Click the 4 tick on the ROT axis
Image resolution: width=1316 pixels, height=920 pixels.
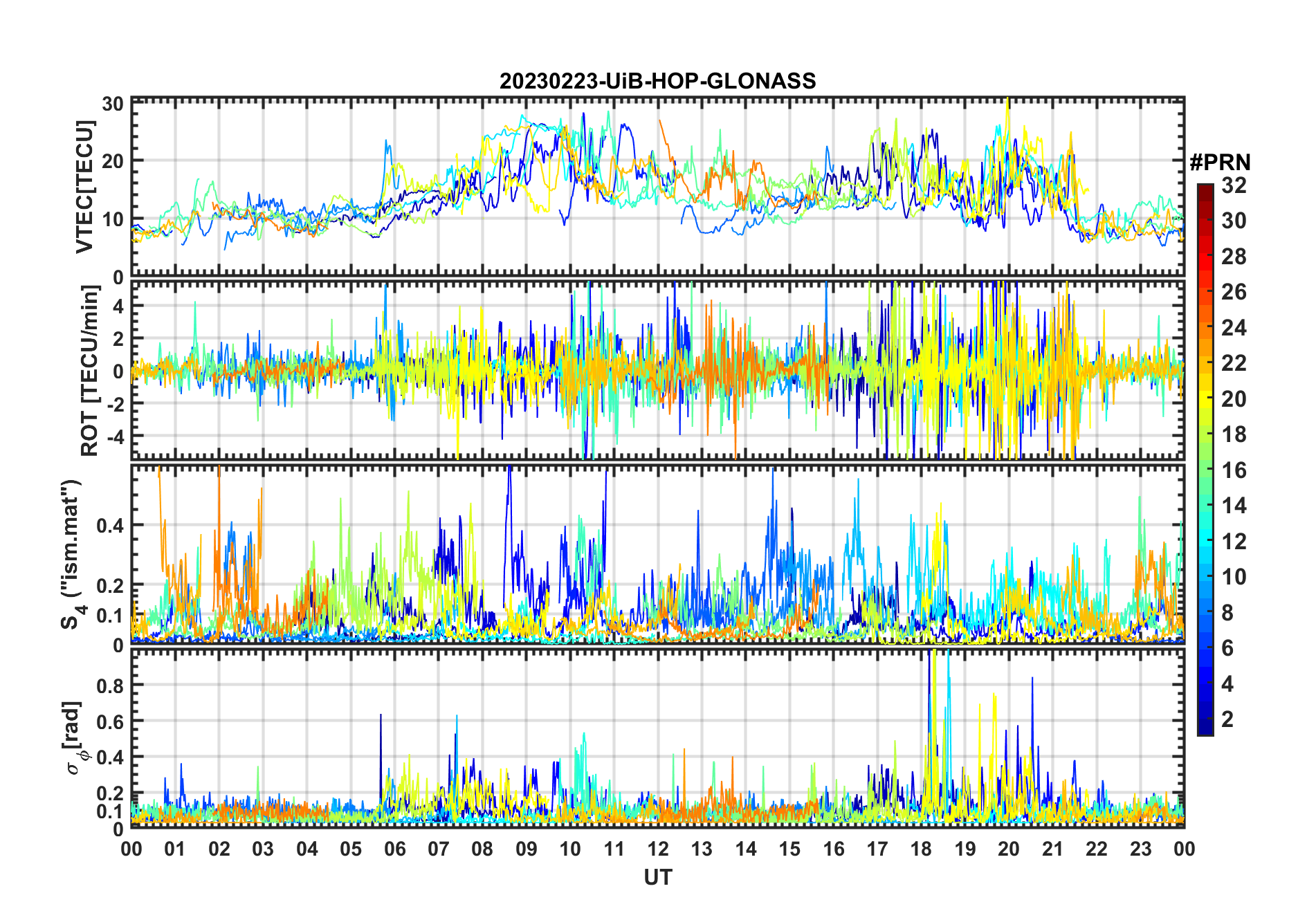click(118, 306)
